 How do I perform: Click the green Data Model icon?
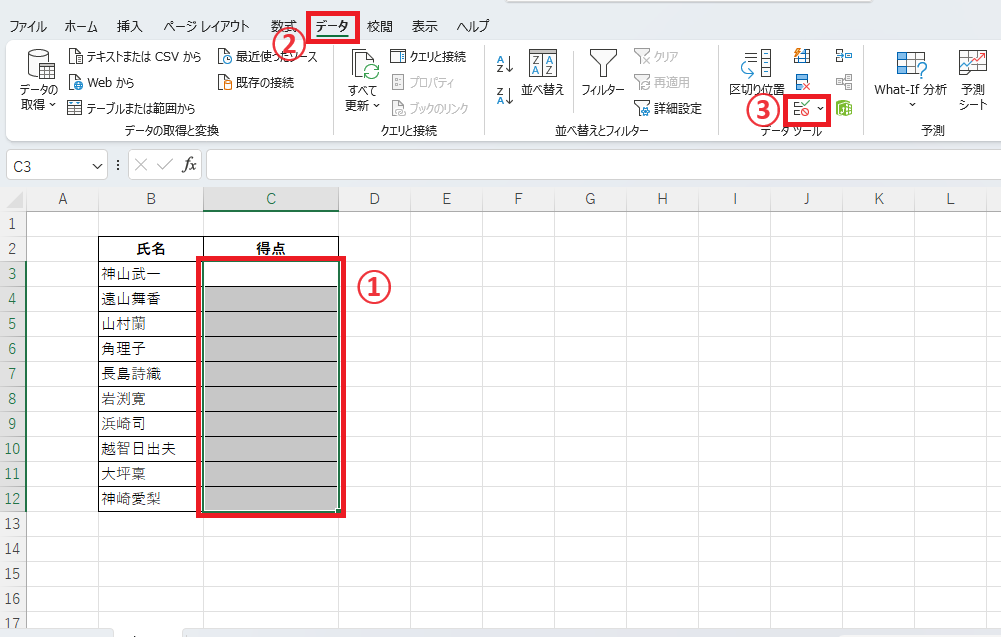(x=844, y=109)
